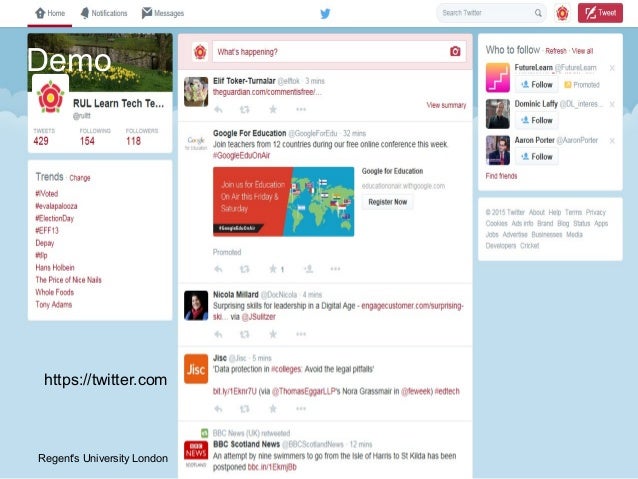Open #evalapalooza trend
Viewport: 638px width, 479px height.
tap(56, 206)
